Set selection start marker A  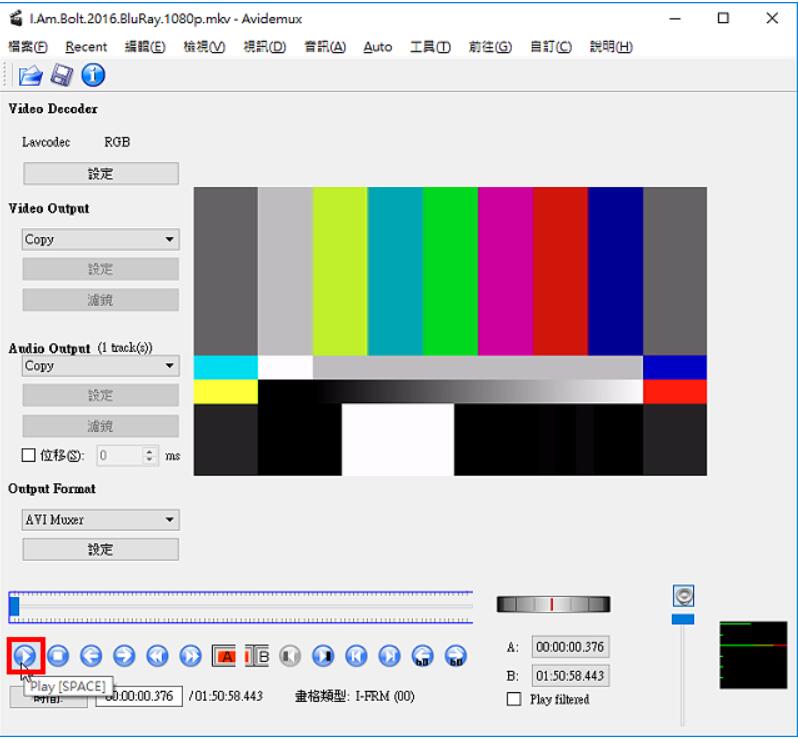coord(223,656)
